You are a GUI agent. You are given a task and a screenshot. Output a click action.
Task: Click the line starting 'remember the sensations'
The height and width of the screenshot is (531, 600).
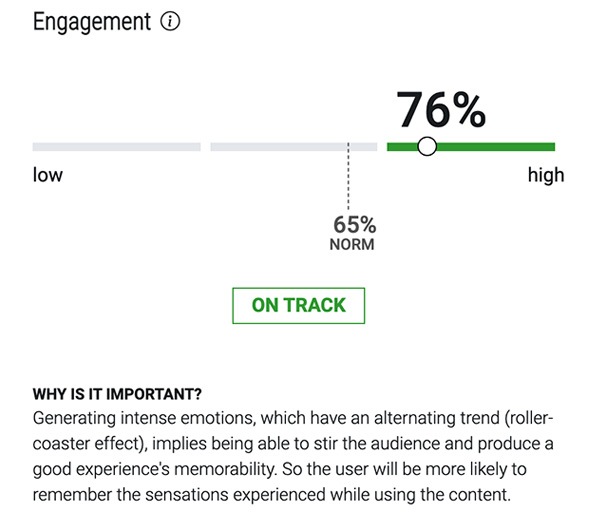(x=272, y=495)
